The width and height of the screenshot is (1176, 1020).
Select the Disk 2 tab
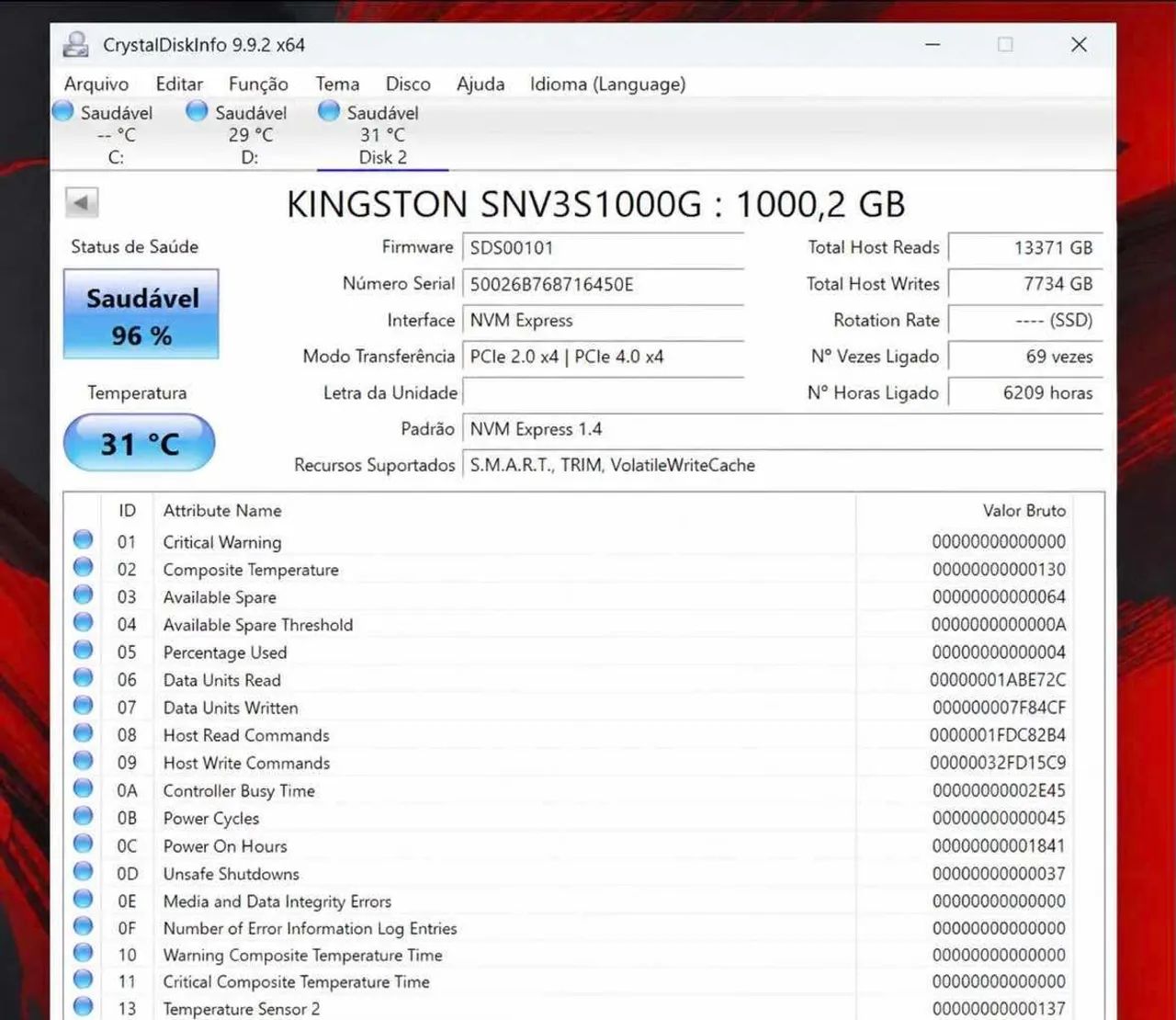[x=381, y=134]
